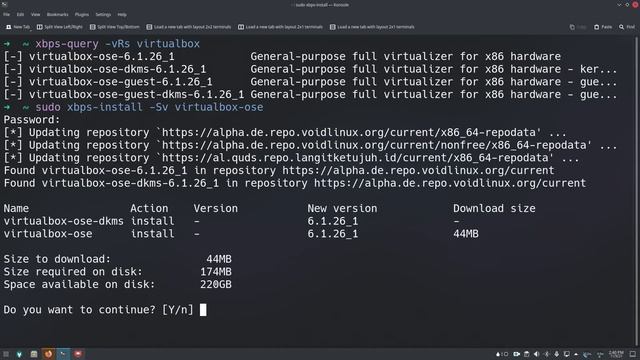640x360 pixels.
Task: Open the Bluetooth icon in system tray
Action: pyautogui.click(x=547, y=354)
